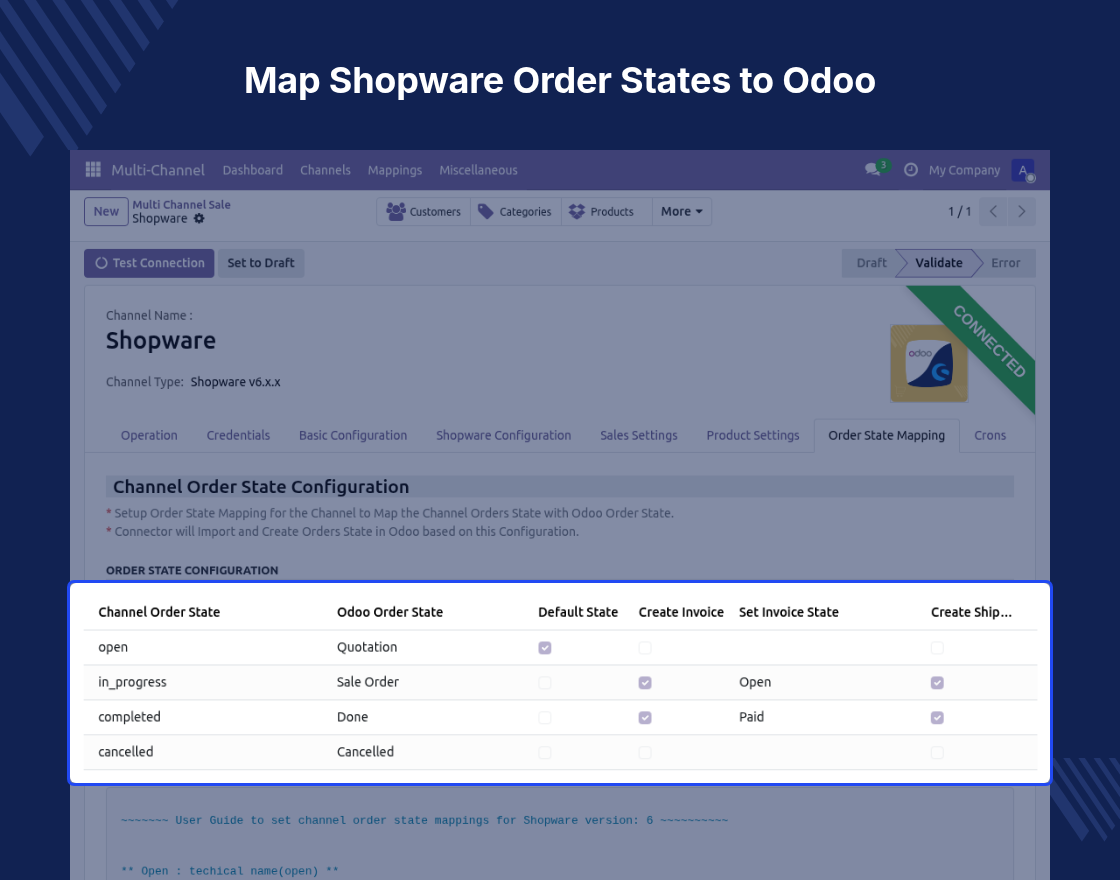Click the 'open' channel order state cell
The height and width of the screenshot is (880, 1120).
click(x=113, y=647)
